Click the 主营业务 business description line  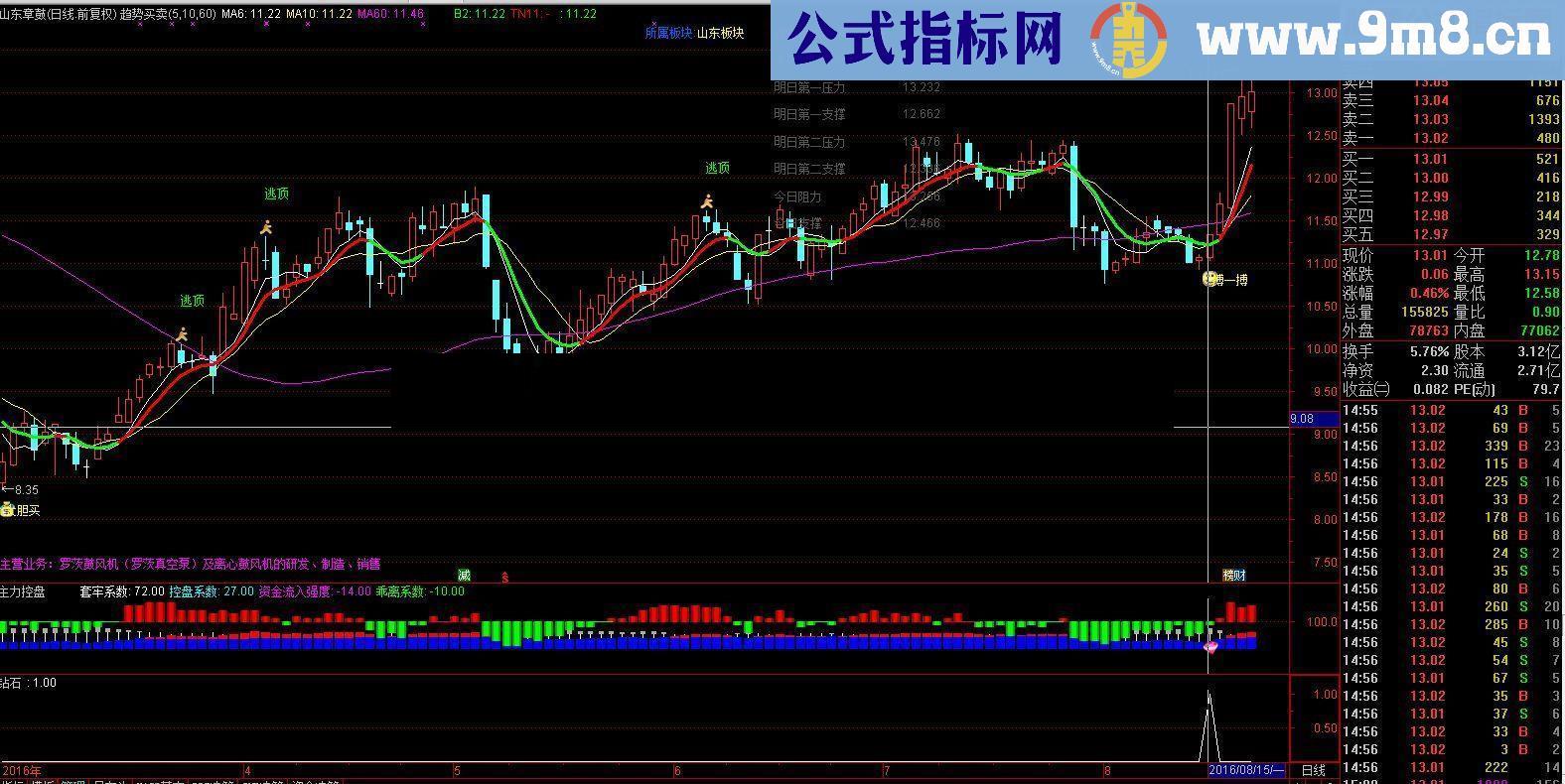pyautogui.click(x=191, y=564)
